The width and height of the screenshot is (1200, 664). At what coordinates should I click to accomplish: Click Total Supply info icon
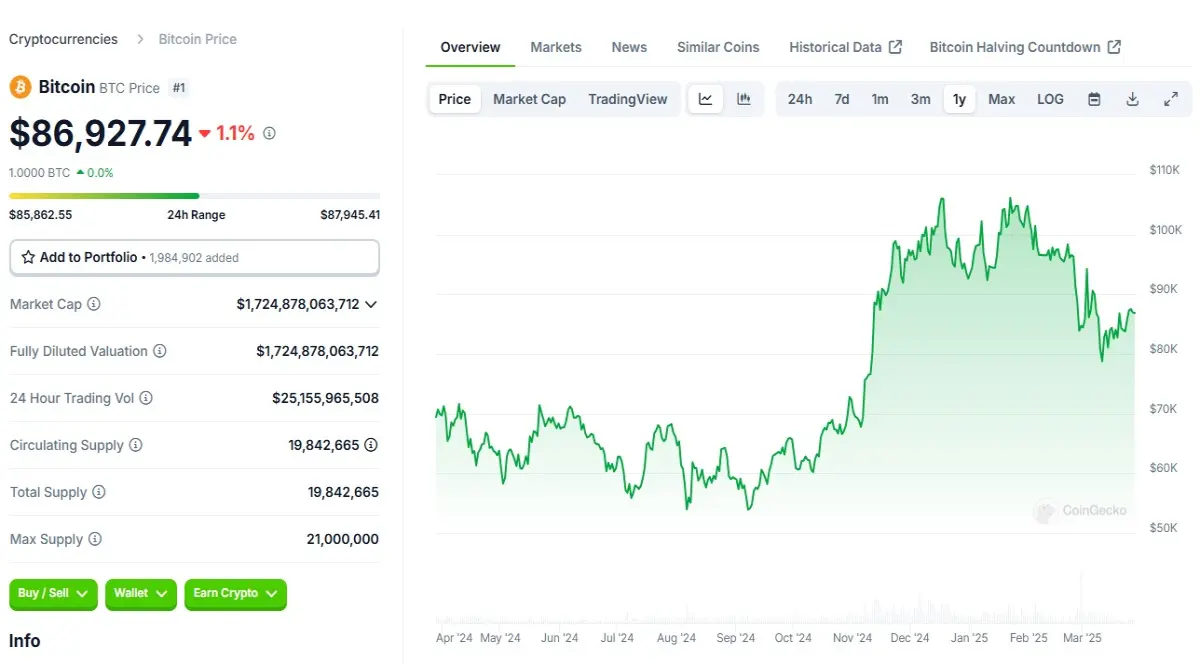[99, 492]
